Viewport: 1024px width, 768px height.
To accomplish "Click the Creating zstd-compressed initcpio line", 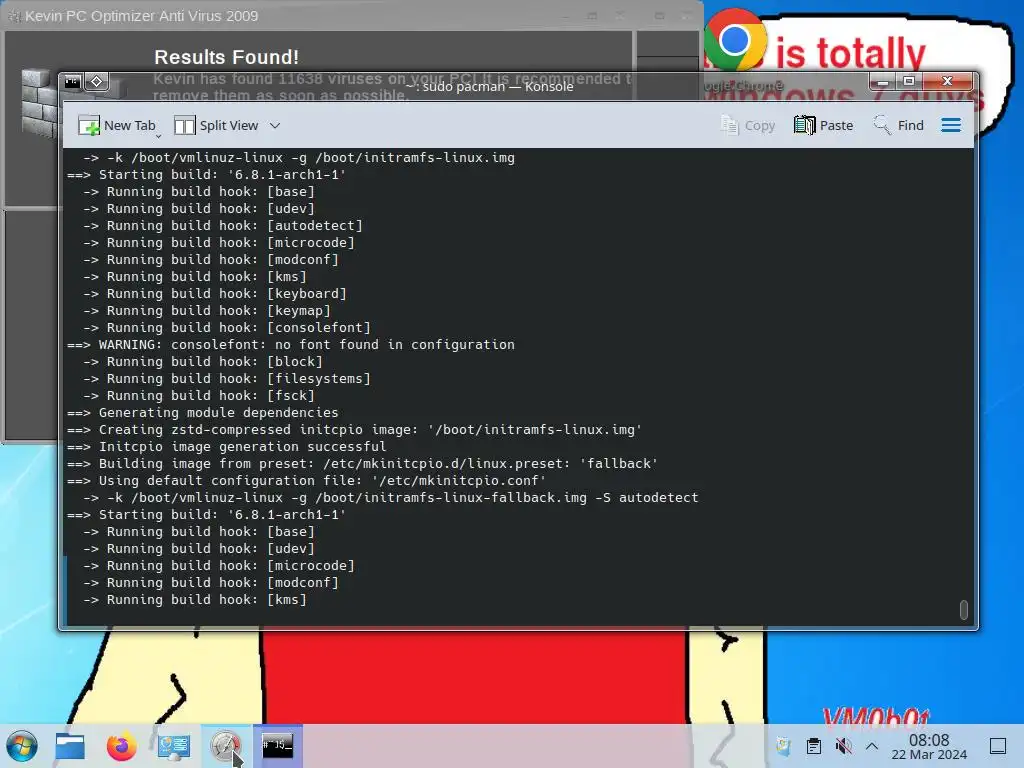I will coord(355,429).
